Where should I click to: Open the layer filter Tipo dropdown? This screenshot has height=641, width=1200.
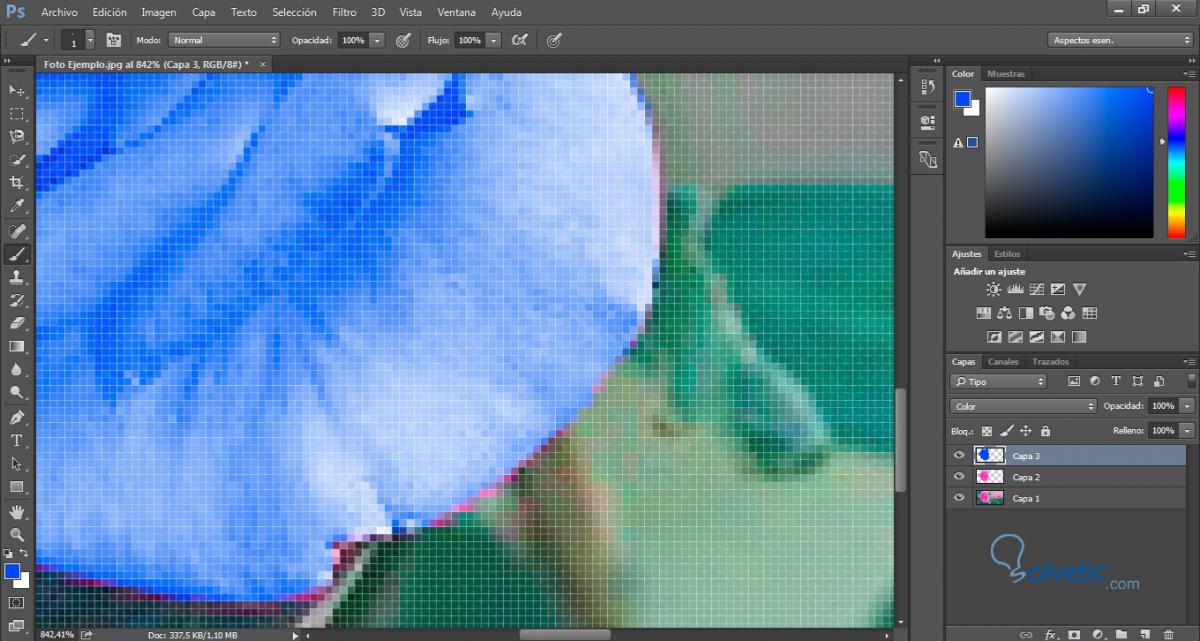coord(997,381)
